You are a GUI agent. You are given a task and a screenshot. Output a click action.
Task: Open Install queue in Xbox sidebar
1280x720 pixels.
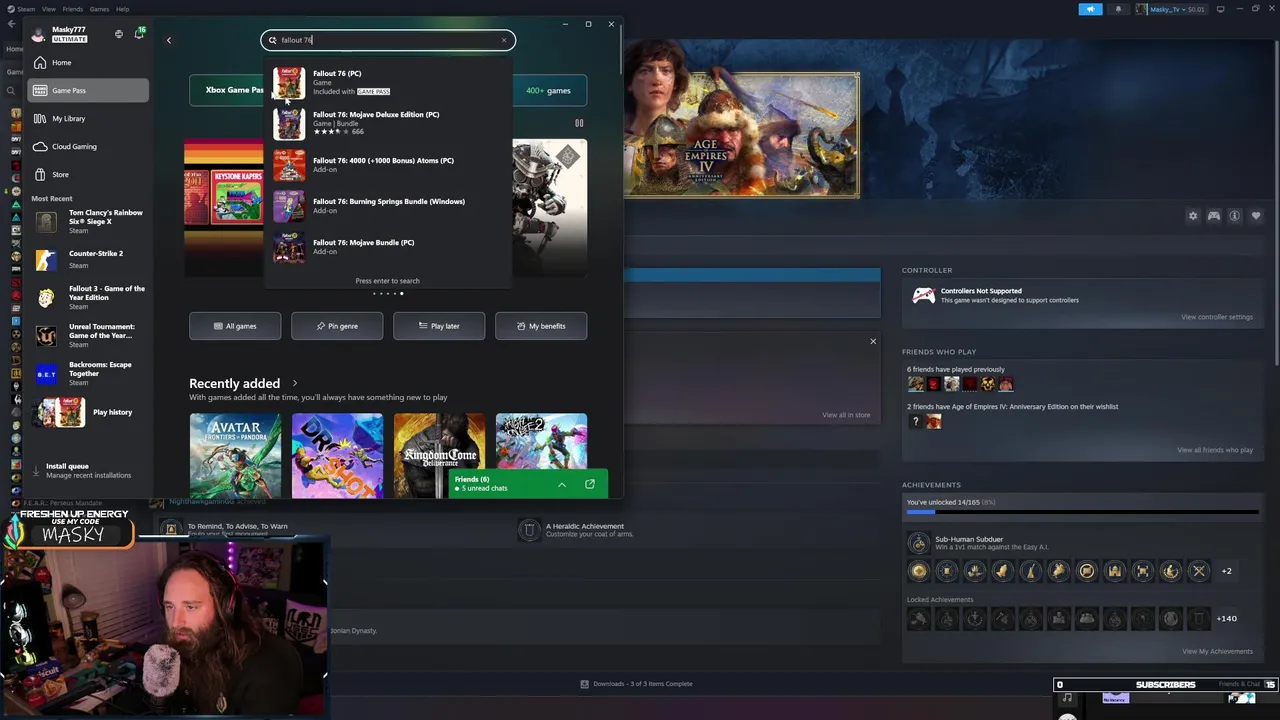tap(88, 470)
